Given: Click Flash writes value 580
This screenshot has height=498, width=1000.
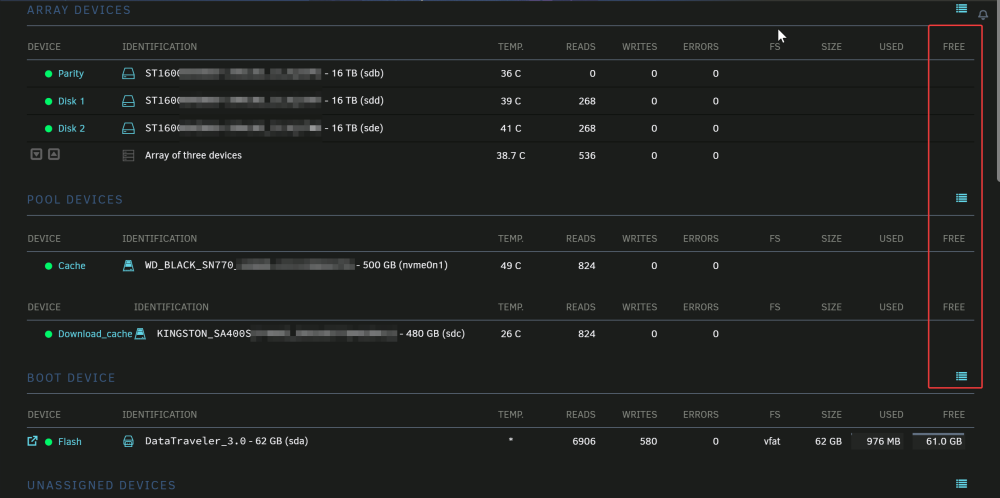Looking at the screenshot, I should pos(648,442).
